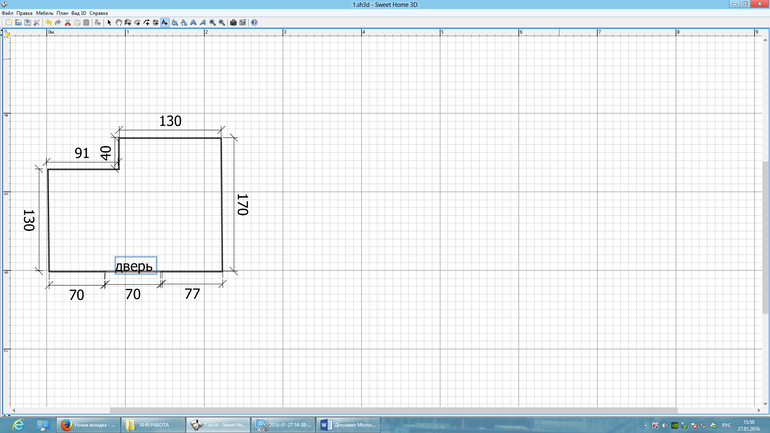Activate the Pan hand tool

pyautogui.click(x=118, y=21)
